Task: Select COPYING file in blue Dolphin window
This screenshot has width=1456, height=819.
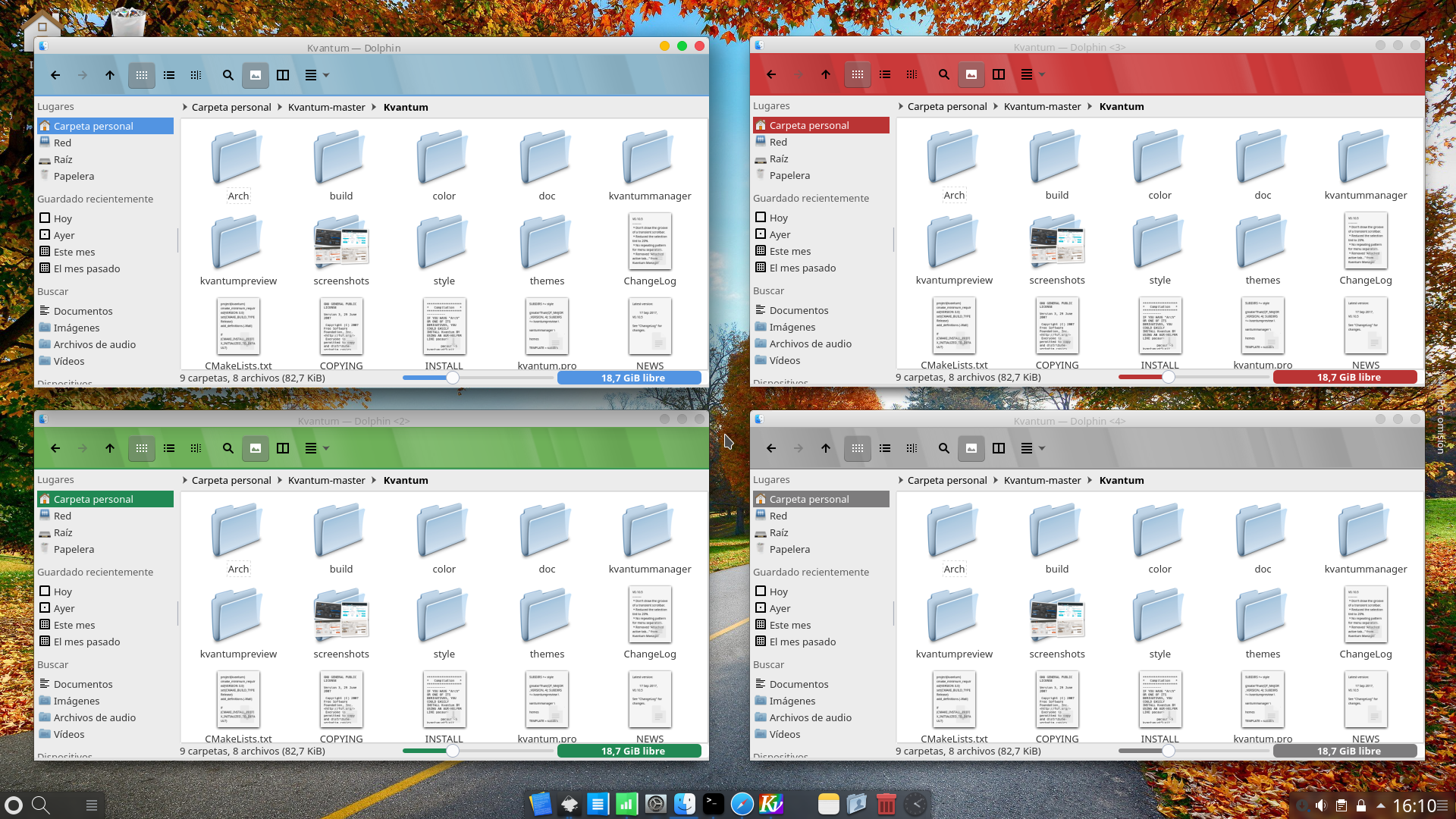Action: 341,334
